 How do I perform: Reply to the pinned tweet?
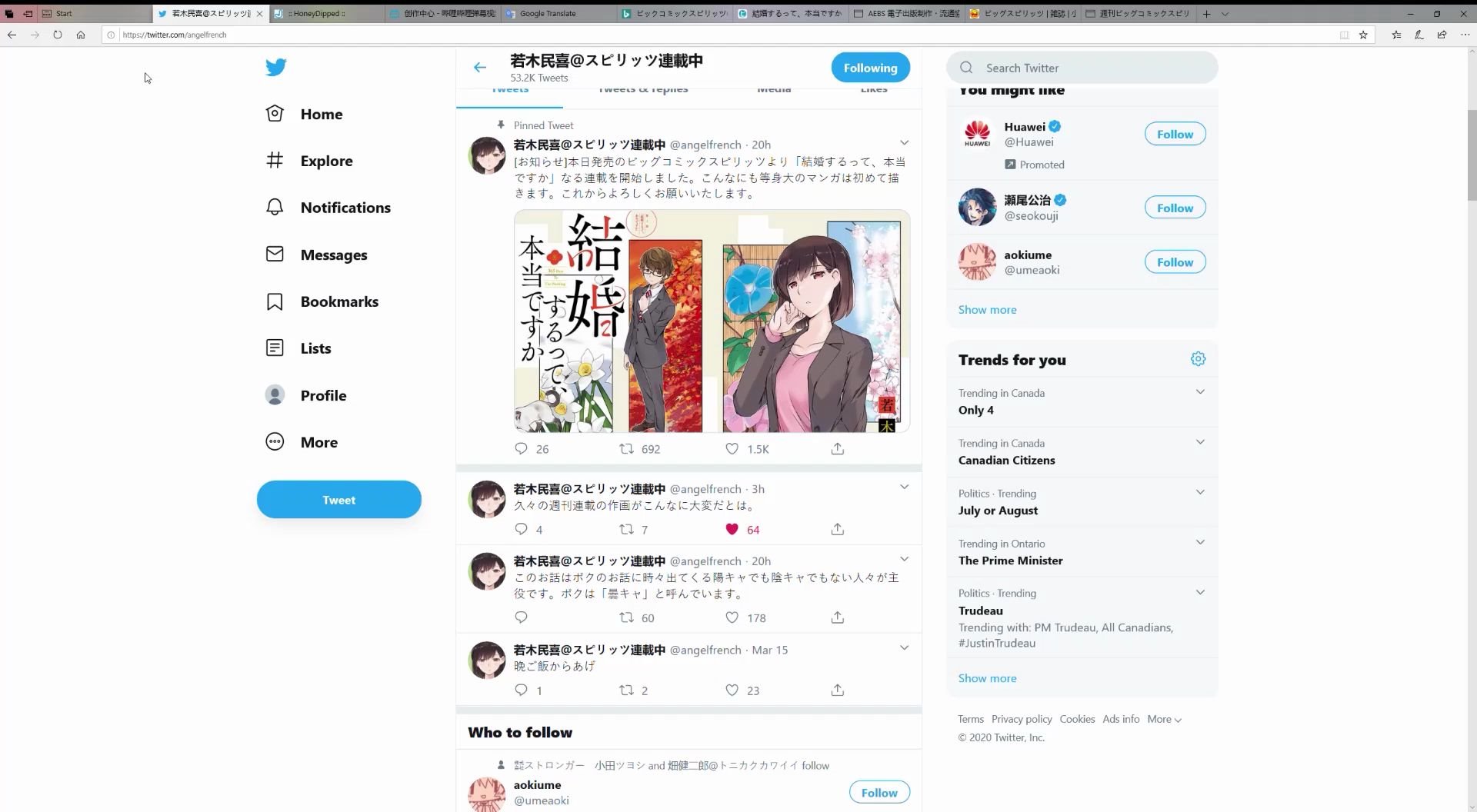click(521, 448)
